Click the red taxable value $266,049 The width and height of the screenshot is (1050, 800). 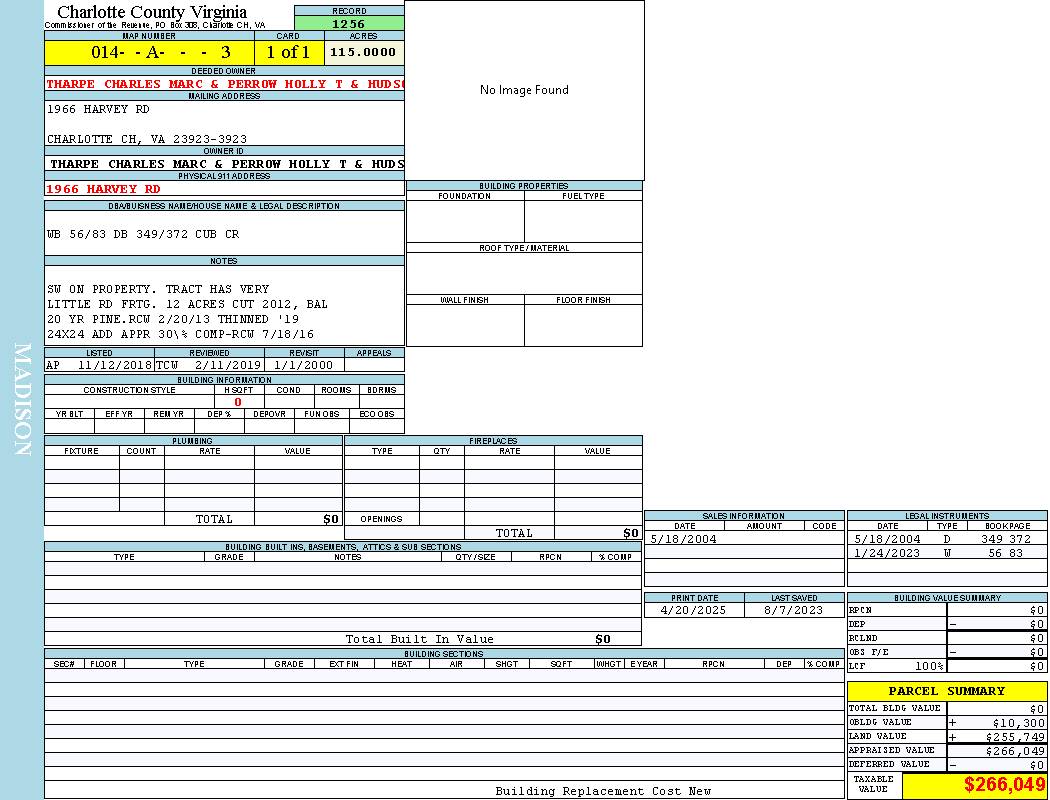pyautogui.click(x=1004, y=786)
